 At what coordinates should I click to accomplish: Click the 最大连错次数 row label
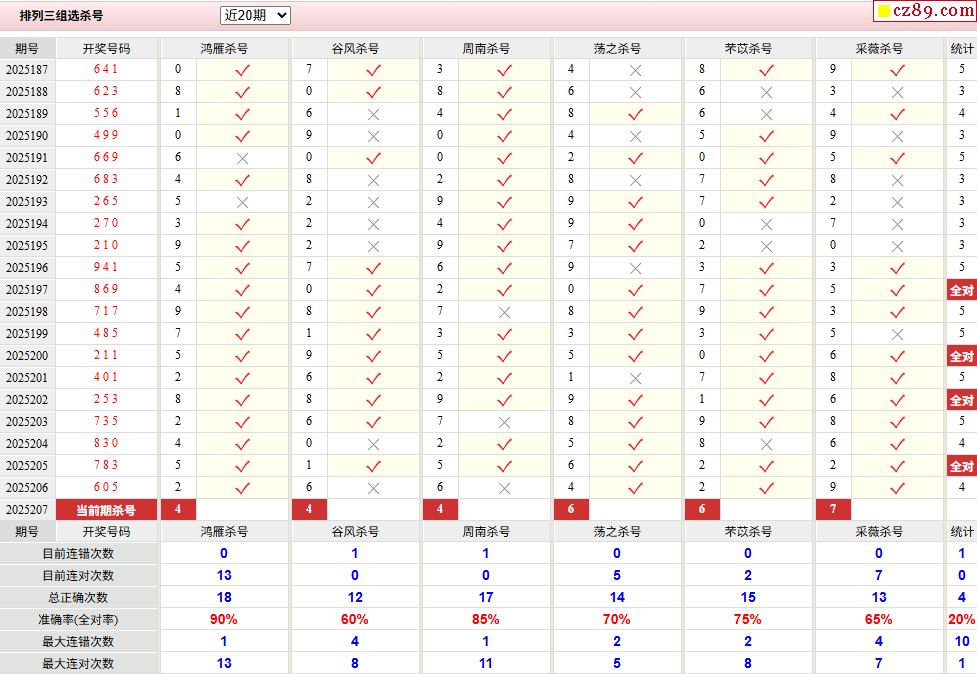tap(78, 642)
